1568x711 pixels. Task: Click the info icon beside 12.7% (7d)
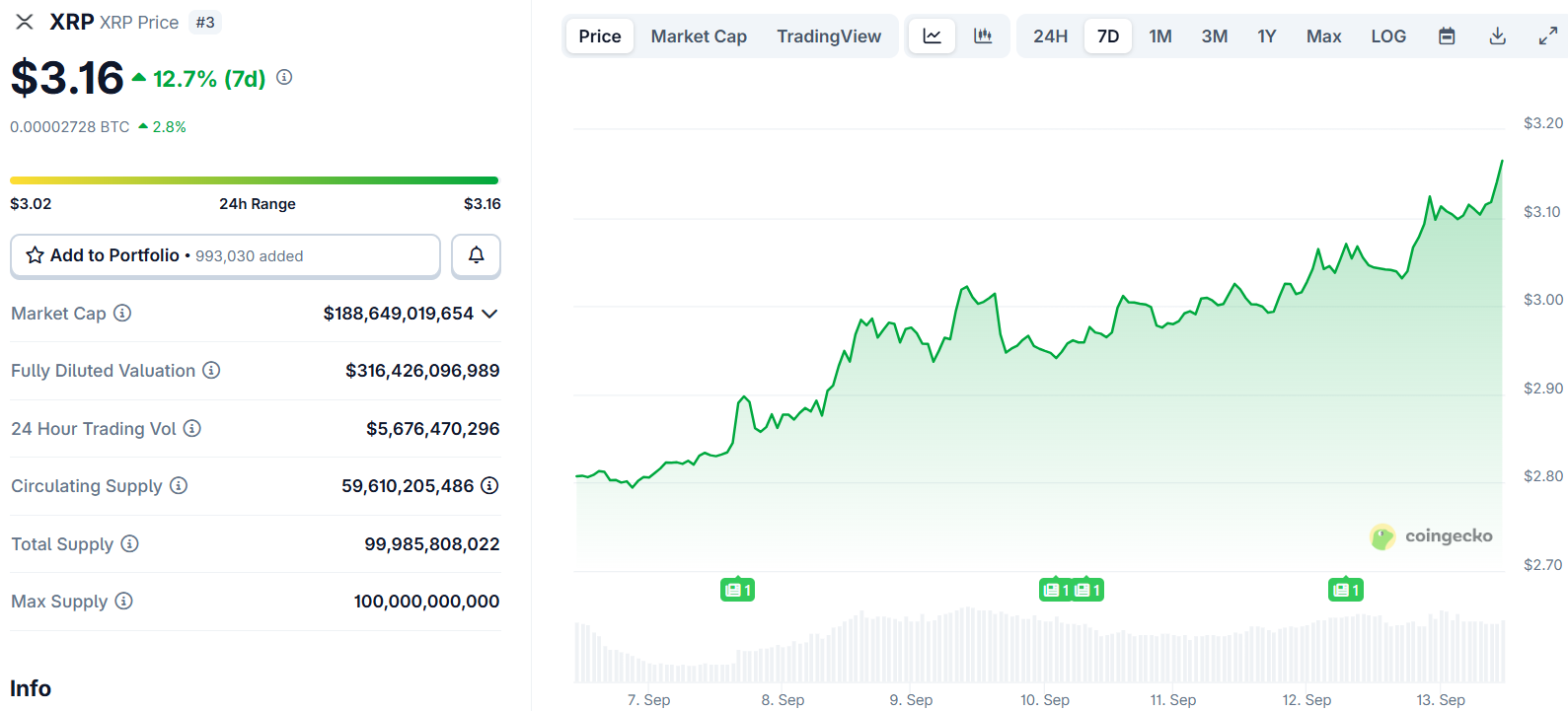pos(284,77)
